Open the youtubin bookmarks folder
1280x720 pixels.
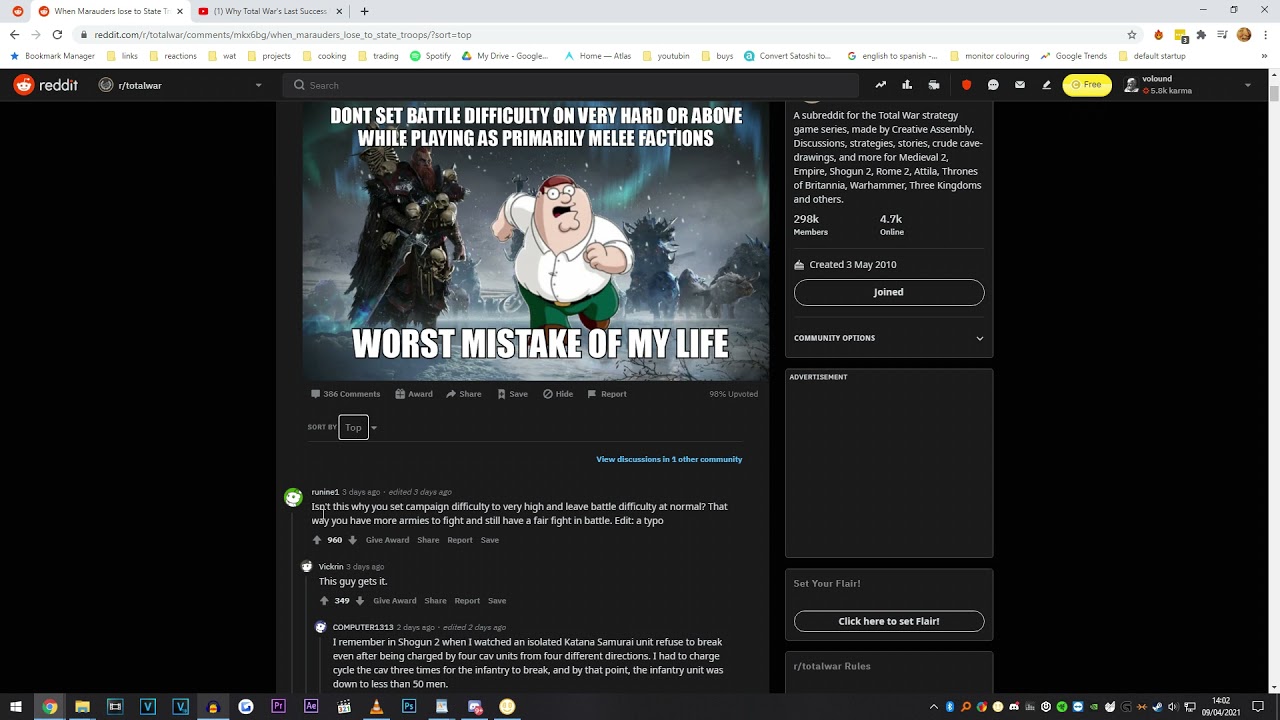(x=667, y=56)
